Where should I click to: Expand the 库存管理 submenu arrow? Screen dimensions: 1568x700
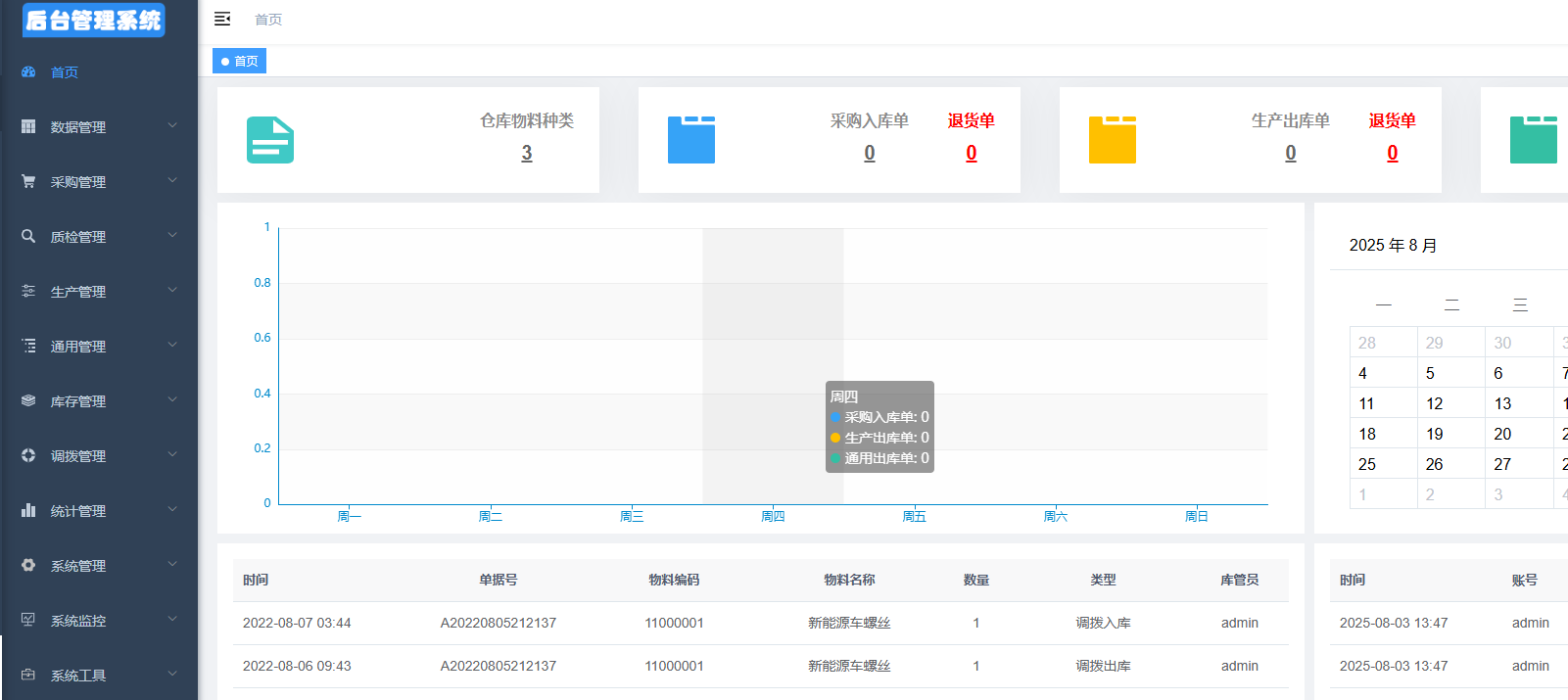172,399
